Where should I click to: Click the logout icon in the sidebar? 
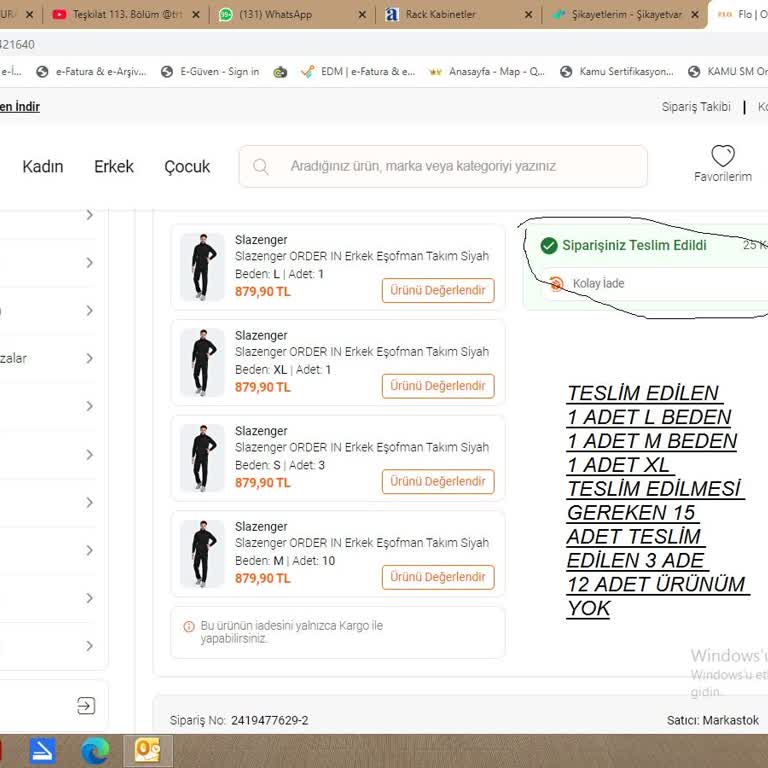tap(86, 706)
